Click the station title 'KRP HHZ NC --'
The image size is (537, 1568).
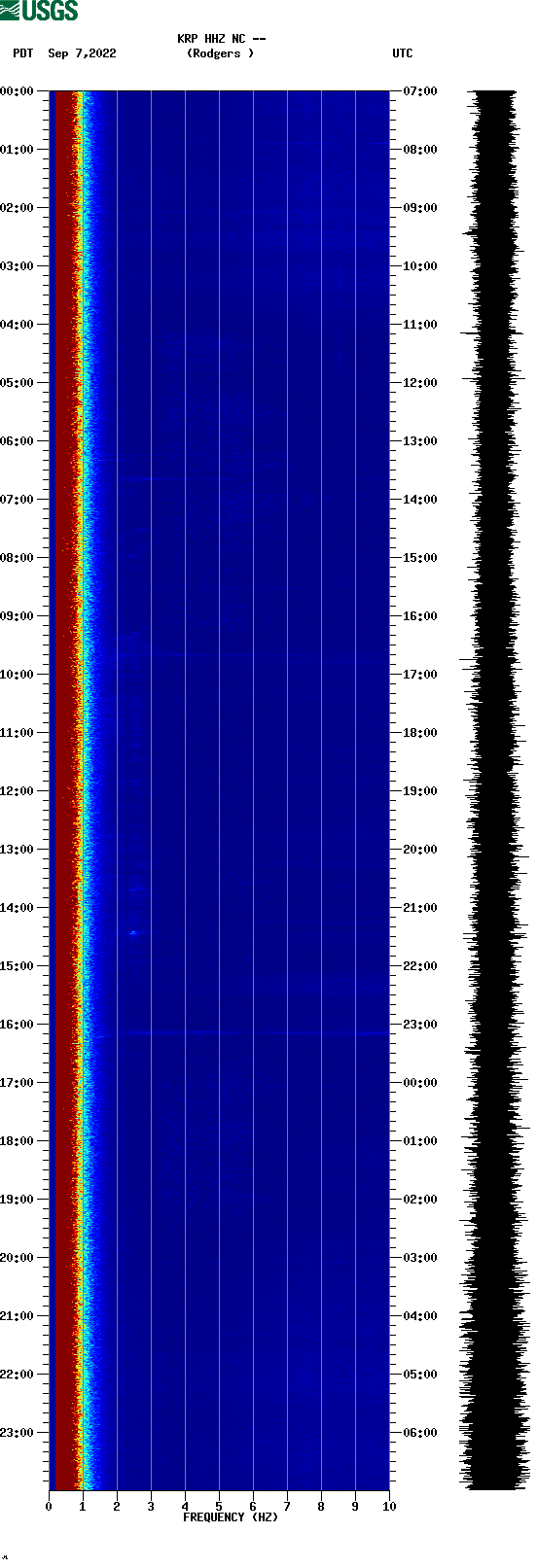coord(222,39)
